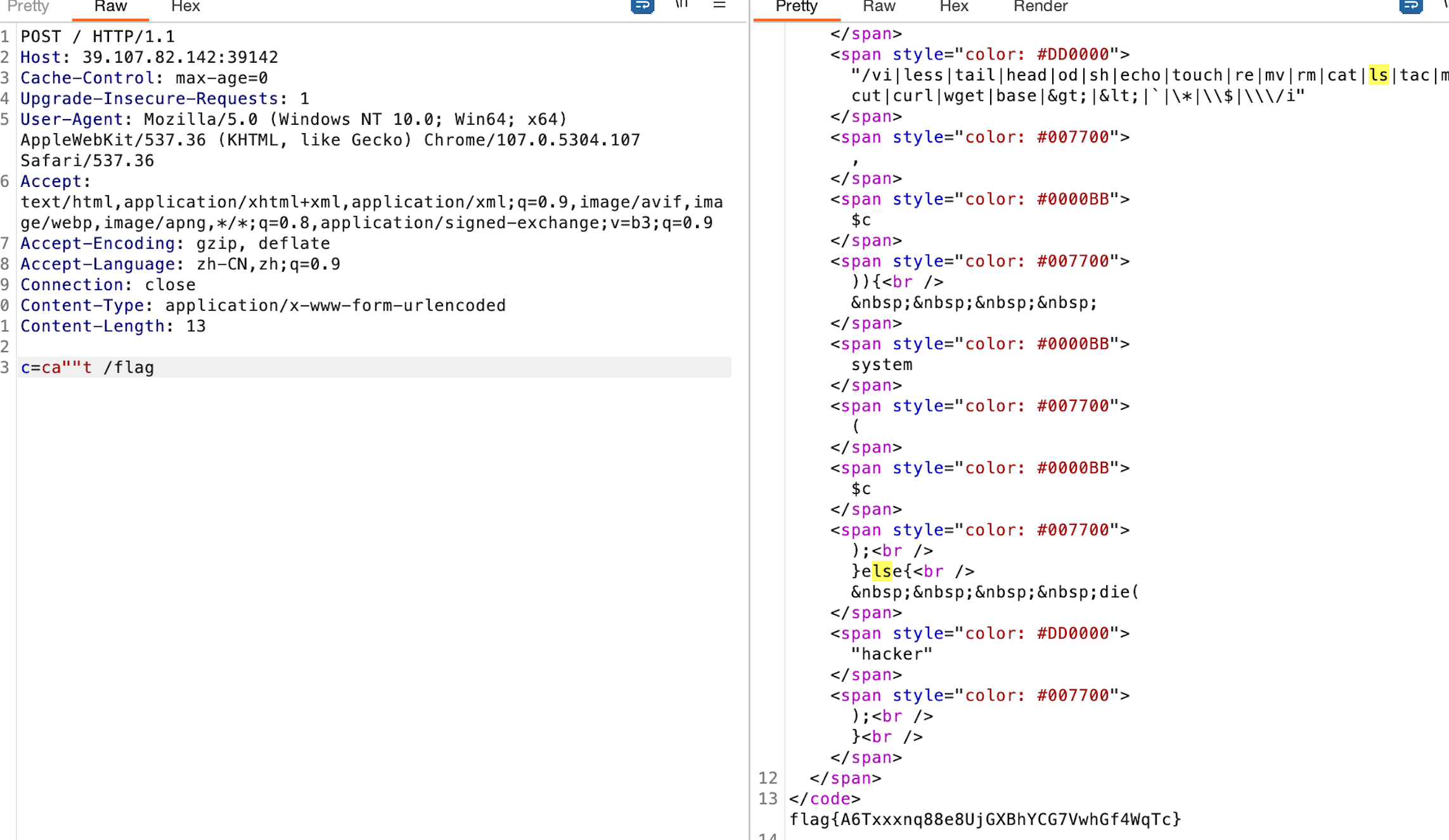Switch response view to Raw tab
The height and width of the screenshot is (840, 1449).
point(879,6)
